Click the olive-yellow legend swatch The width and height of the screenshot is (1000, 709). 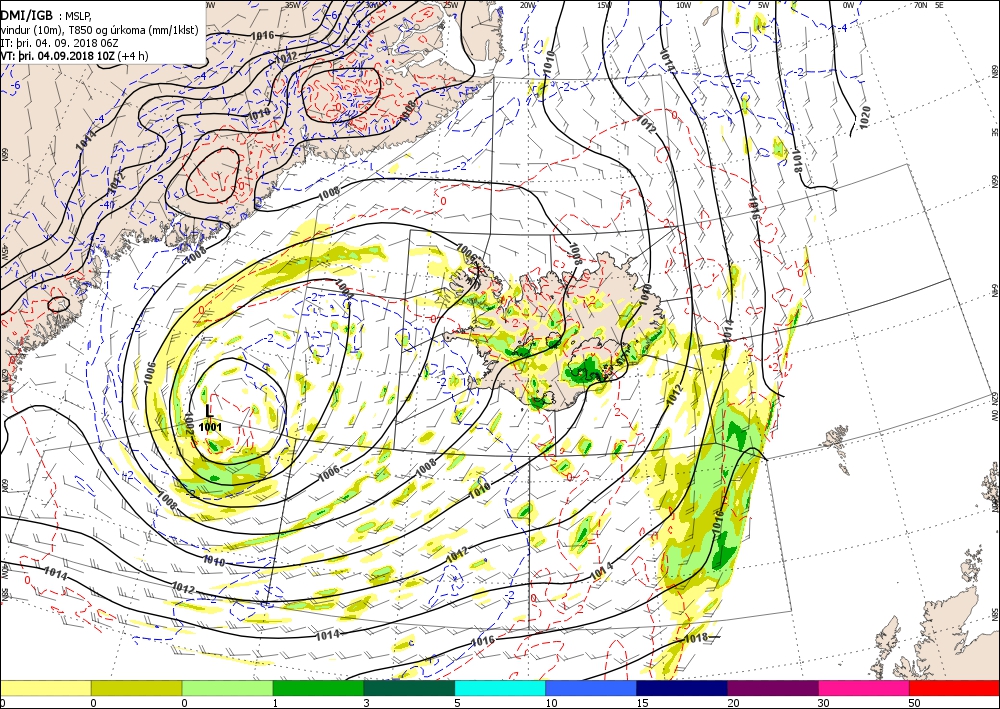[136, 688]
